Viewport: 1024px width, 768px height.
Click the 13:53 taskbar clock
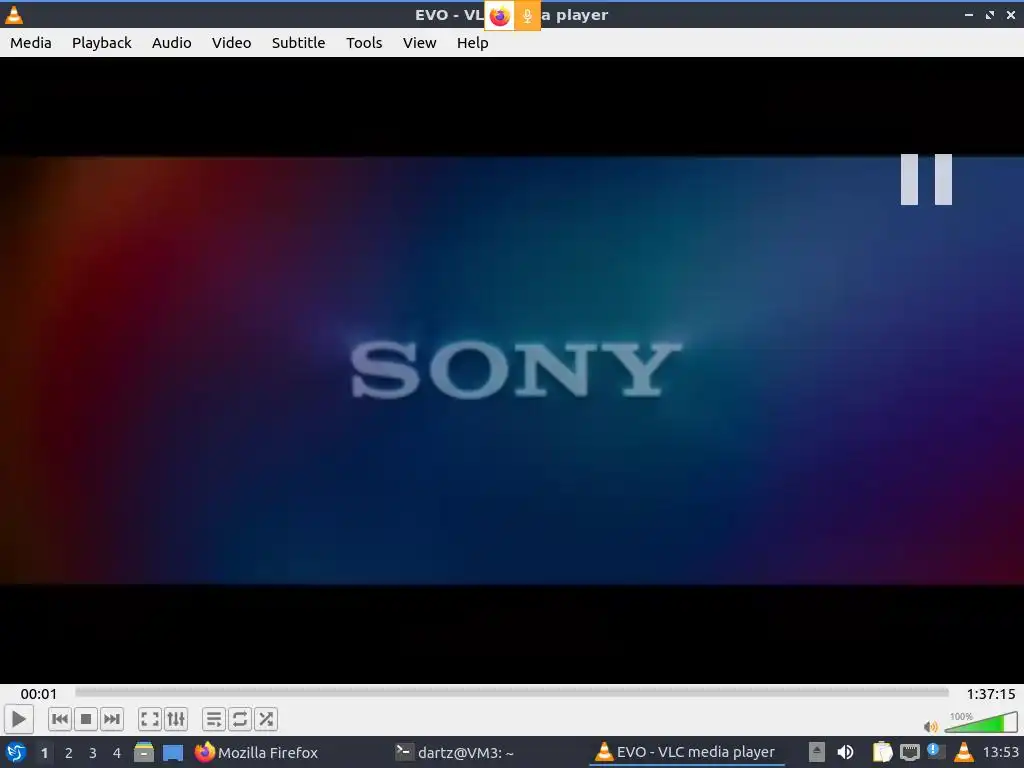point(1000,753)
